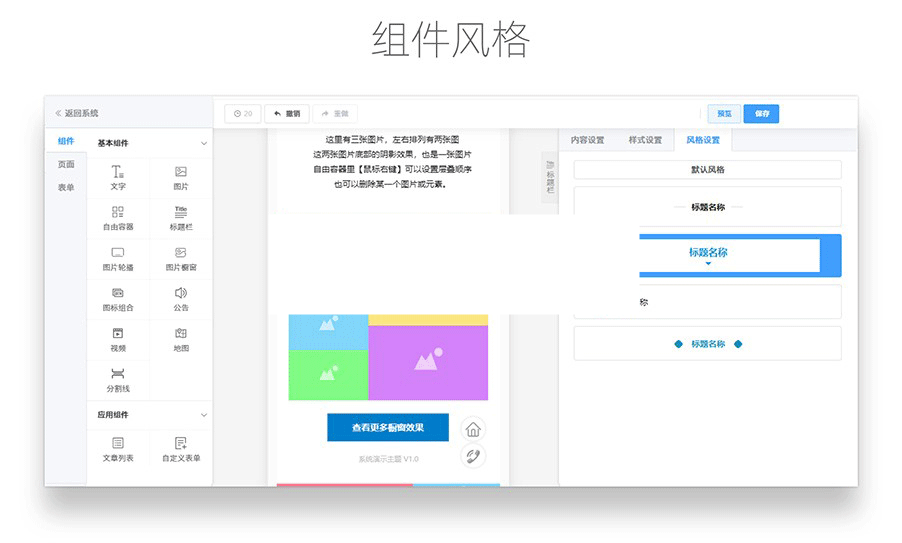Select the 公告 announcement speaker icon
The width and height of the screenshot is (902, 543).
click(x=181, y=293)
